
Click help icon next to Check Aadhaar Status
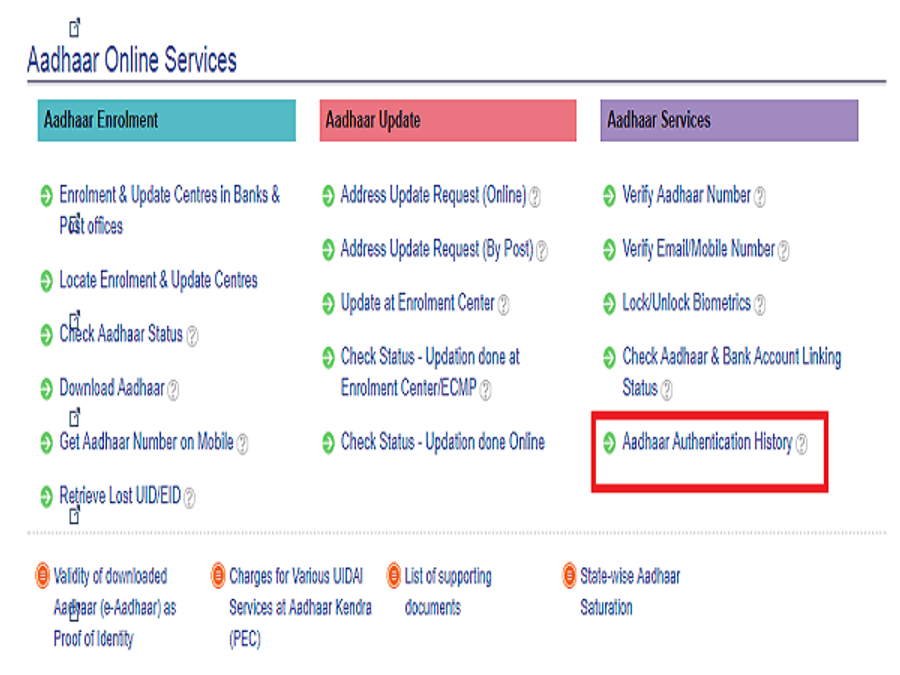click(193, 336)
